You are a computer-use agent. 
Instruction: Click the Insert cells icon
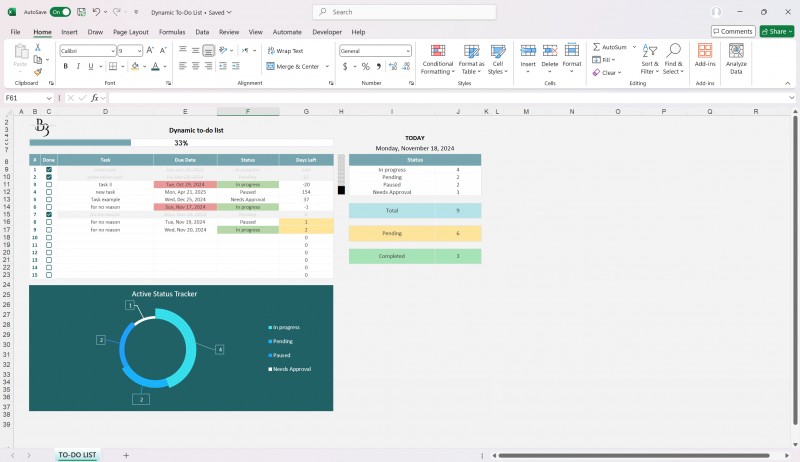coord(528,51)
